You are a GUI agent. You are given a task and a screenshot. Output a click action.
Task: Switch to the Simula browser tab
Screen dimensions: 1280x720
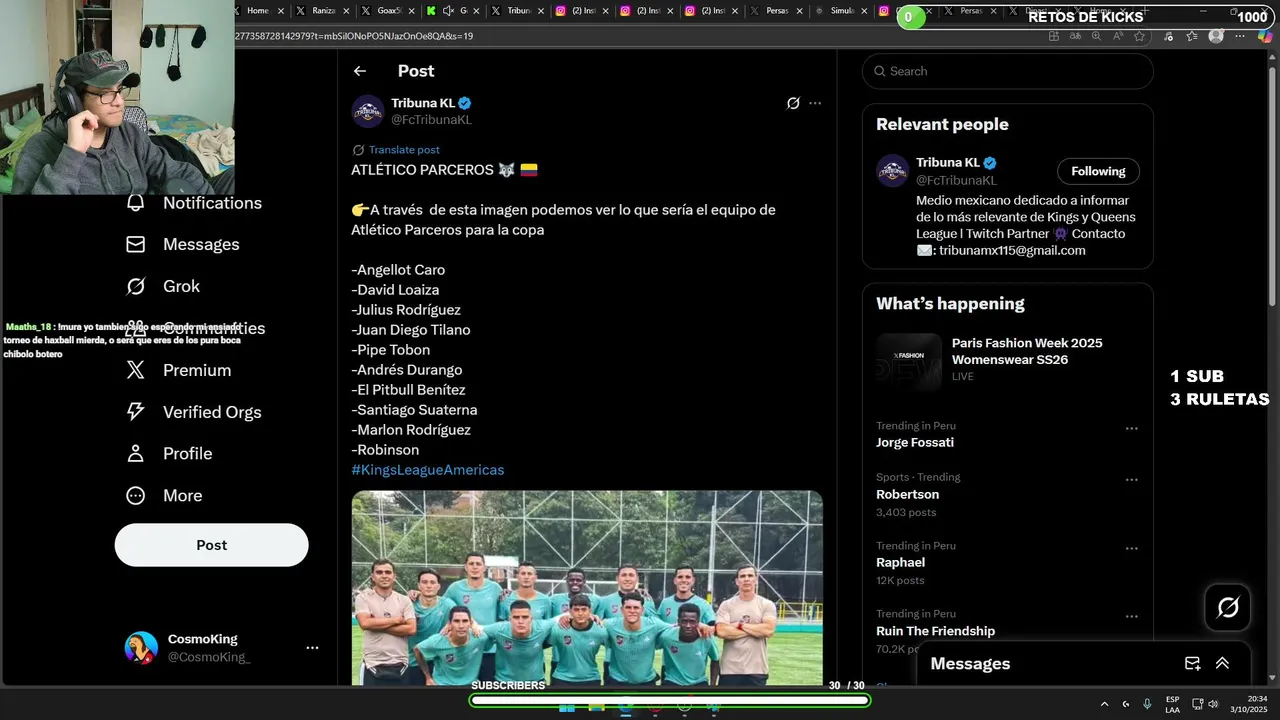click(842, 10)
